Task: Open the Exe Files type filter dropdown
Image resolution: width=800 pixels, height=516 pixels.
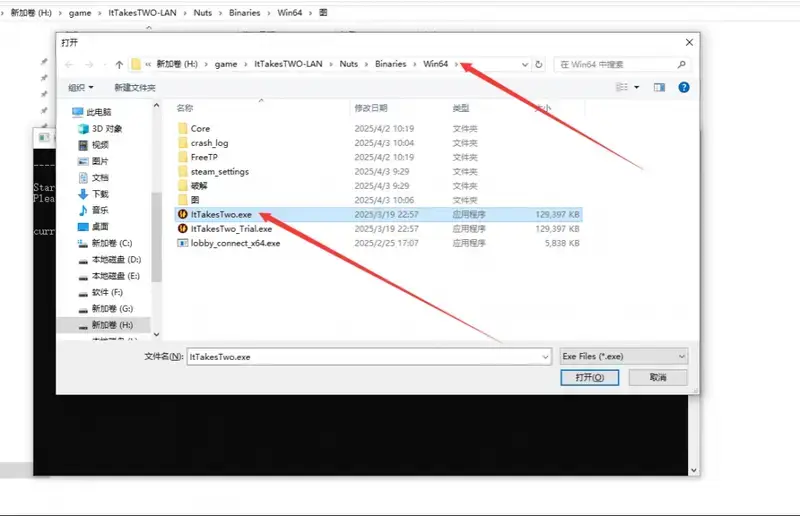Action: 623,356
